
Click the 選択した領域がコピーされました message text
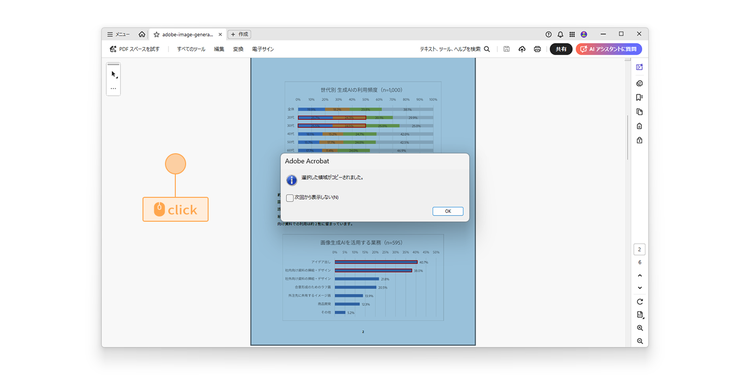point(332,177)
